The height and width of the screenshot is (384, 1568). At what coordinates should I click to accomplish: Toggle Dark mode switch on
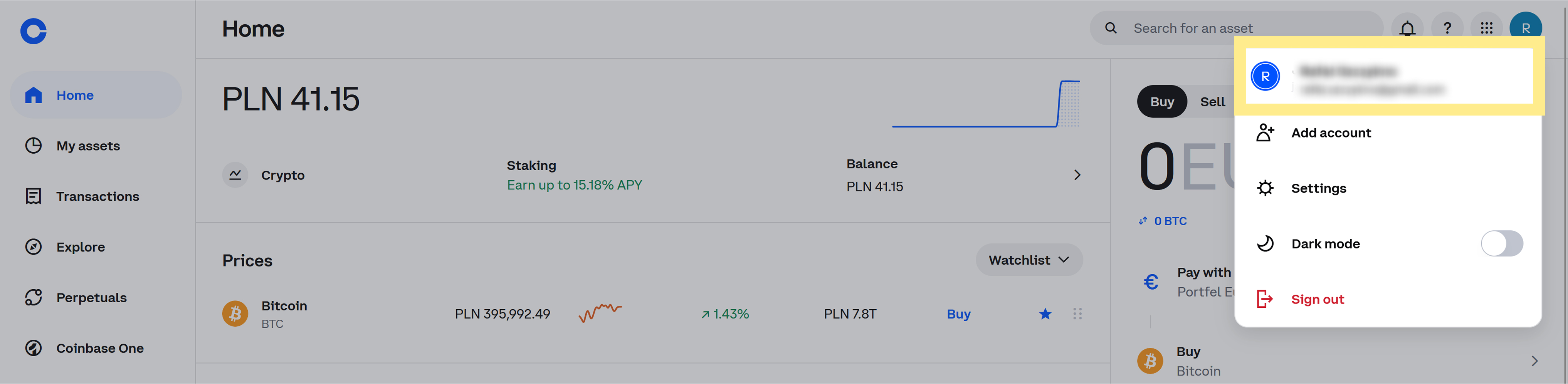point(1502,243)
